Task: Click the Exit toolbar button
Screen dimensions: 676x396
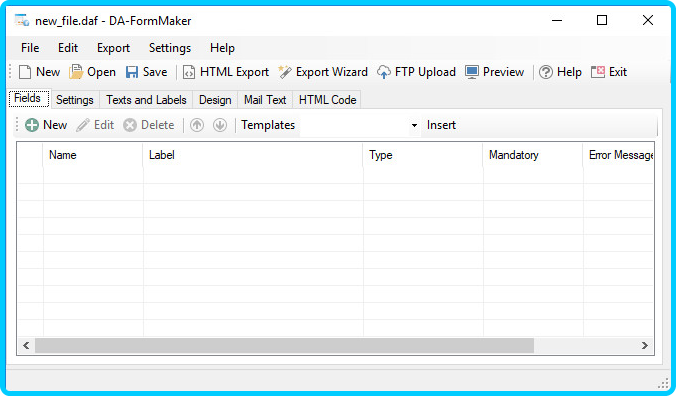Action: [x=609, y=72]
